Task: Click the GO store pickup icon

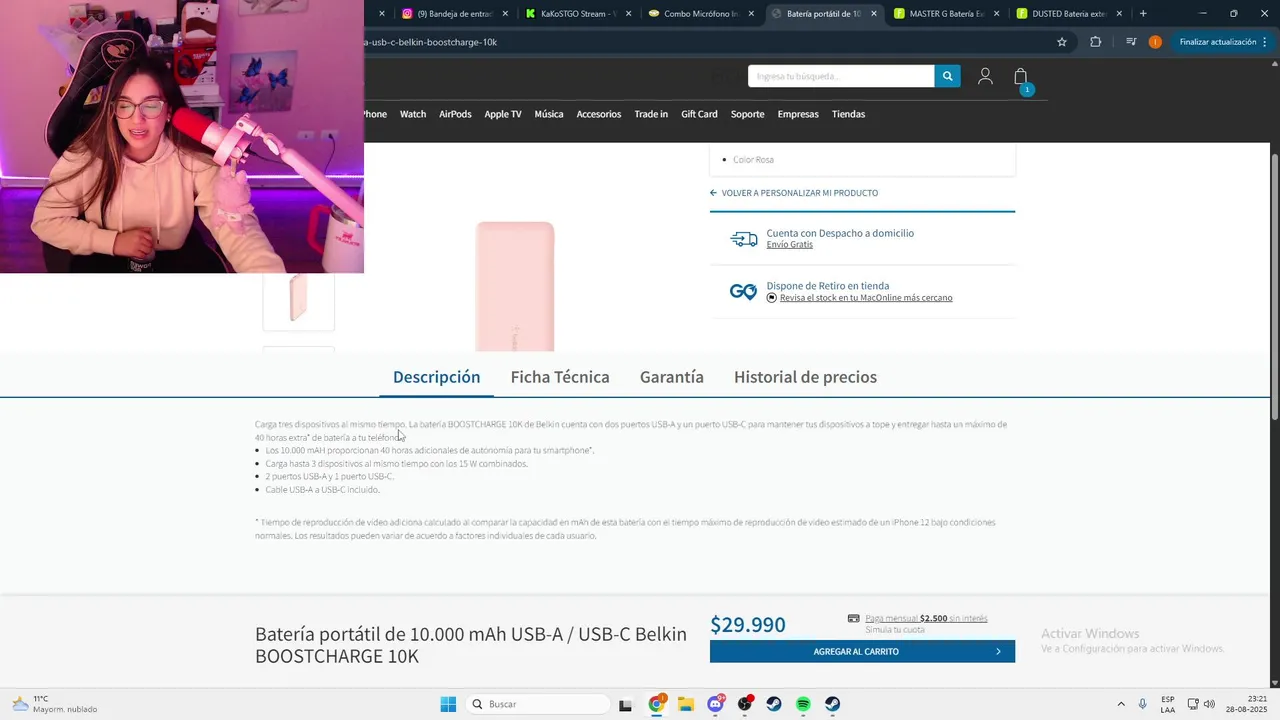Action: [743, 291]
